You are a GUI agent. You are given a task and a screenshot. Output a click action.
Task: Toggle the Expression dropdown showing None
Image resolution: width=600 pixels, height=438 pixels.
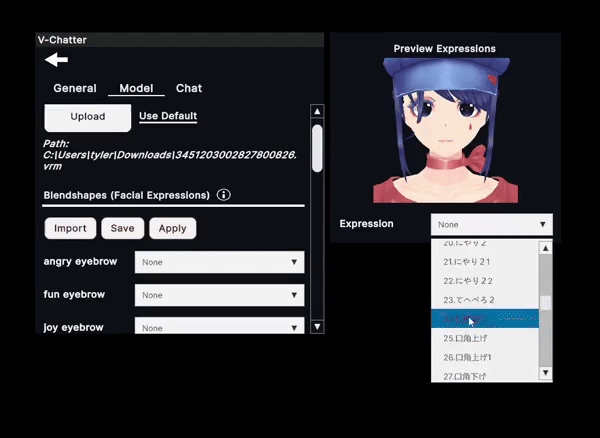491,224
